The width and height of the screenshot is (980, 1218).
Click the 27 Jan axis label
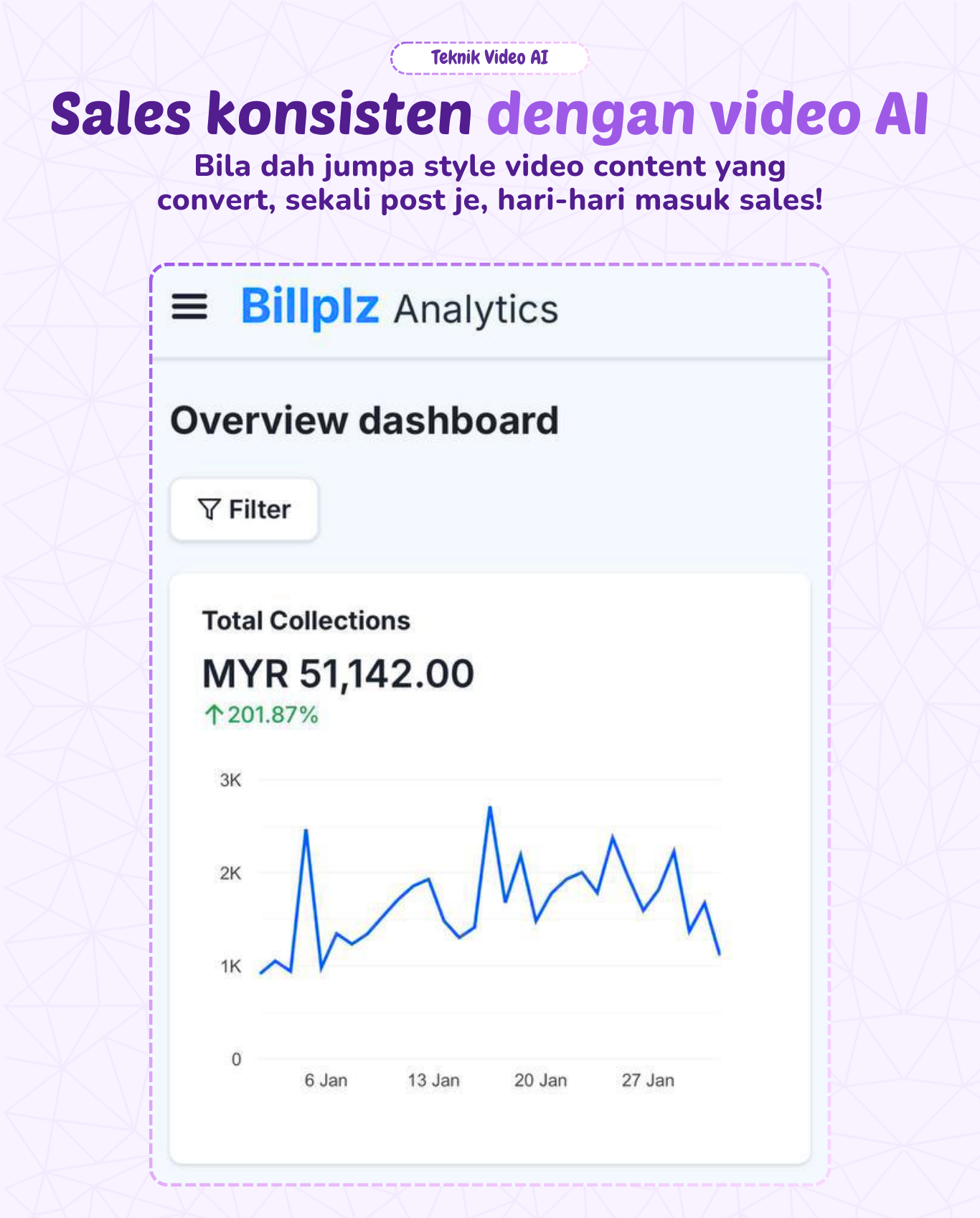[648, 1080]
